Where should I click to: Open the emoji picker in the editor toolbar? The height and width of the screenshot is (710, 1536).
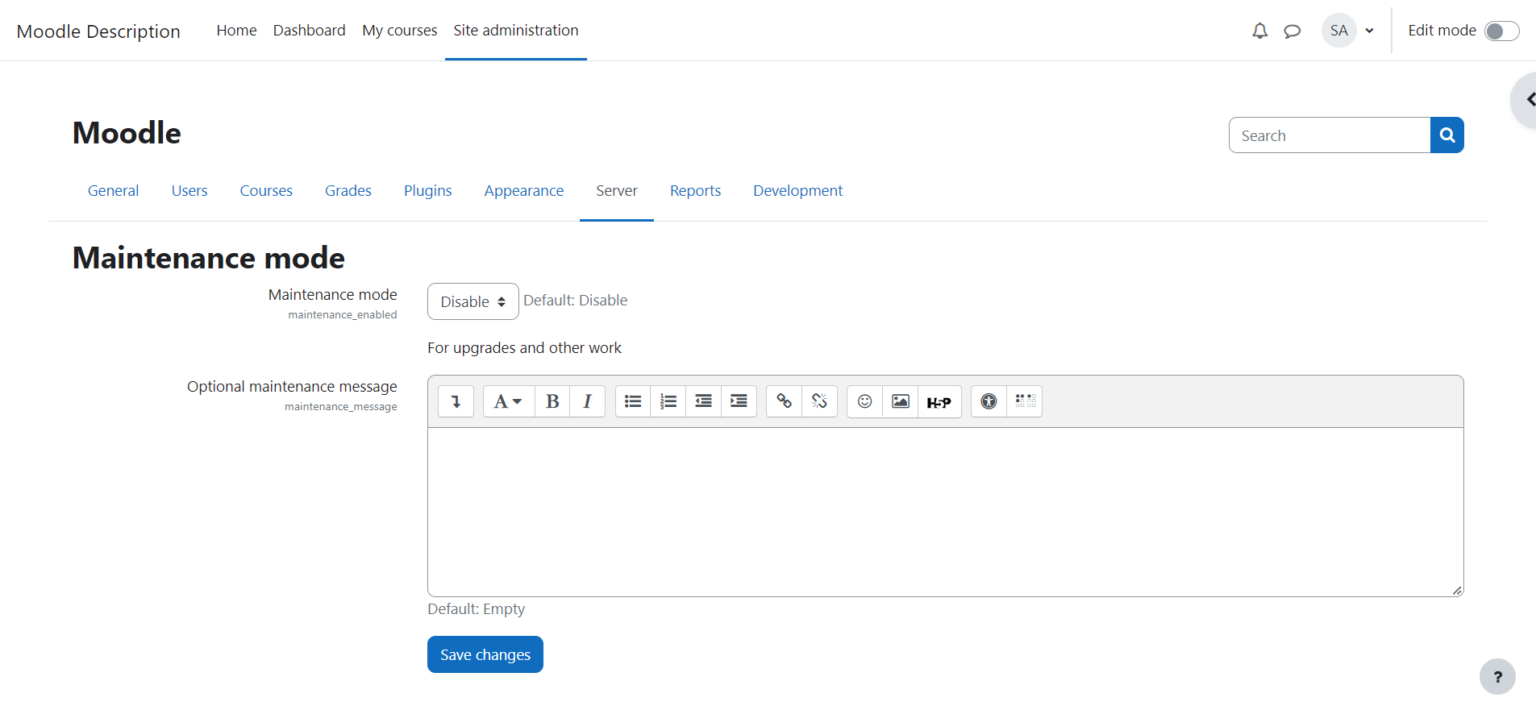tap(864, 401)
